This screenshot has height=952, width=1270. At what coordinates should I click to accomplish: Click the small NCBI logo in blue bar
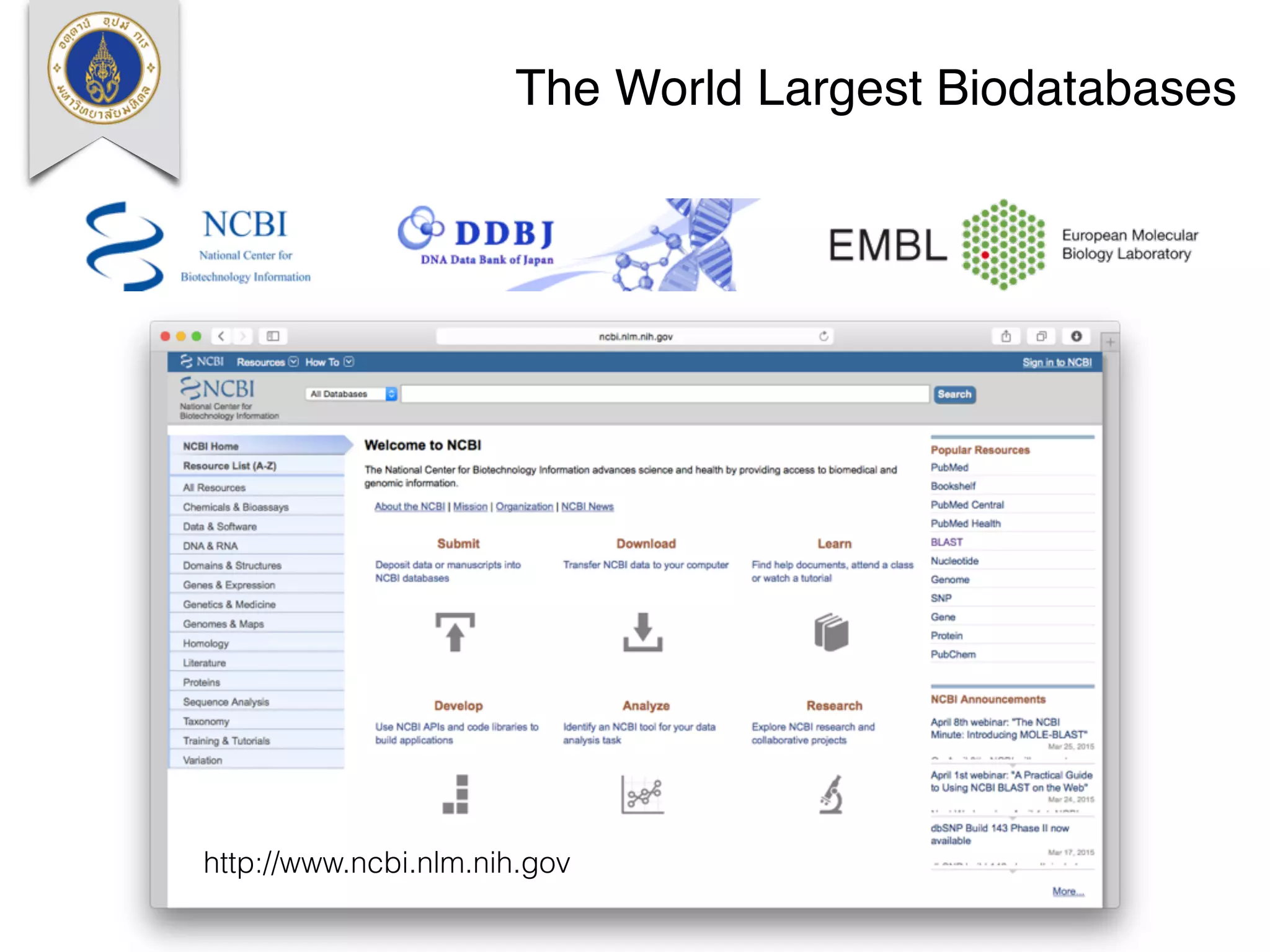pyautogui.click(x=202, y=361)
